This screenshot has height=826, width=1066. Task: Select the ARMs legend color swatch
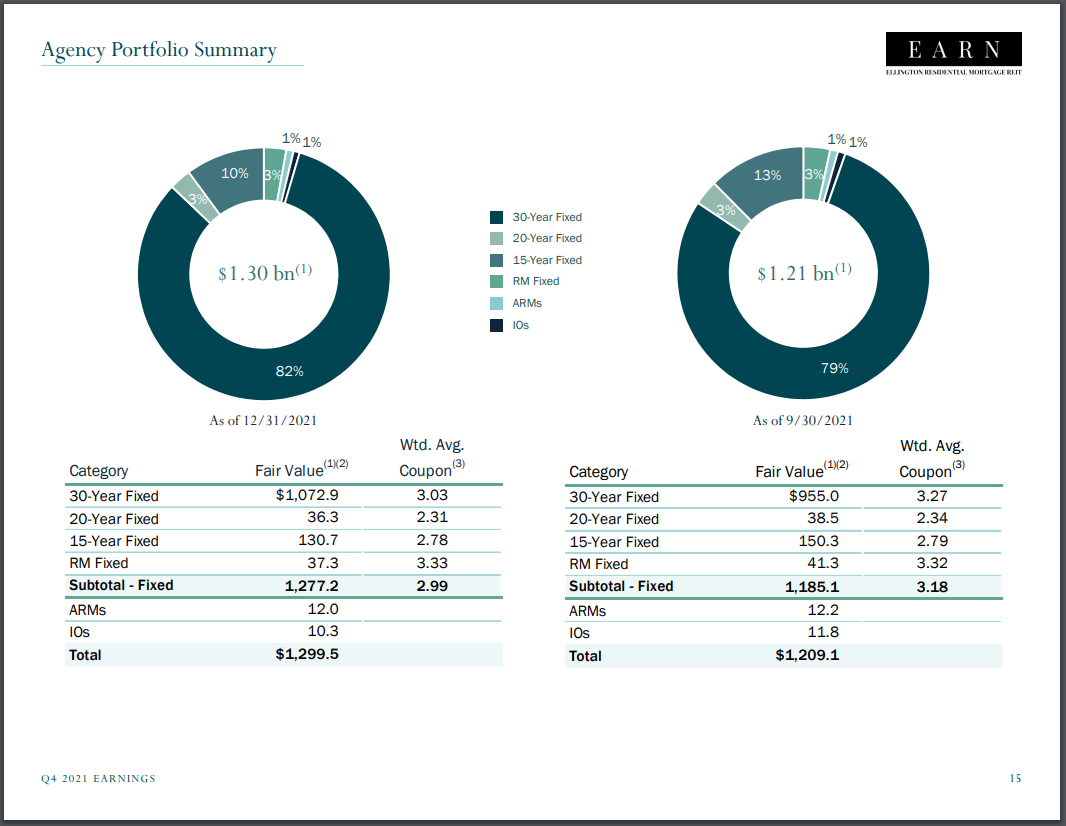tap(496, 303)
